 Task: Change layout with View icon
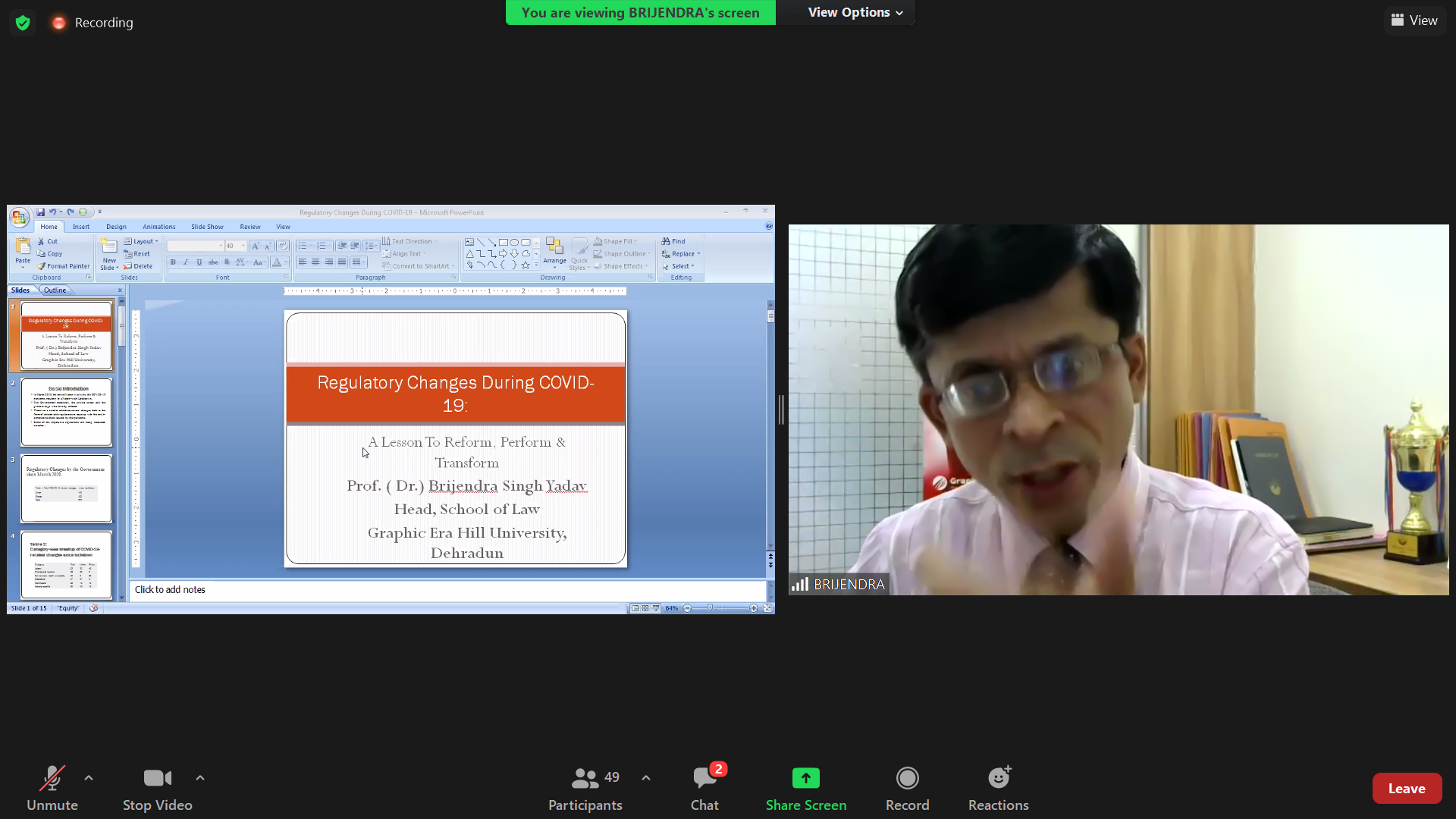[x=1414, y=20]
